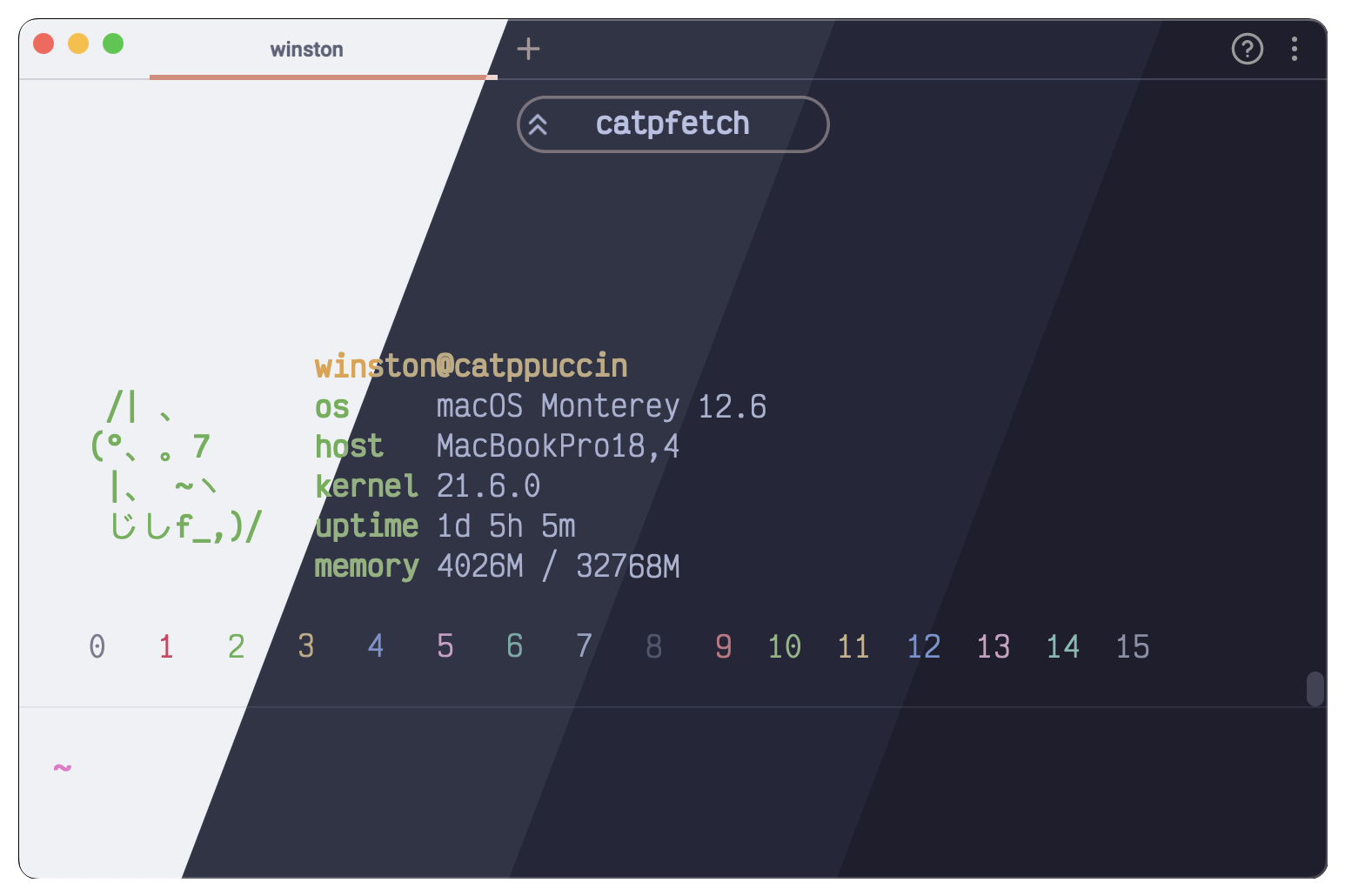Click the macOS Monterey 12.6 value
This screenshot has height=896, width=1345.
[x=601, y=406]
